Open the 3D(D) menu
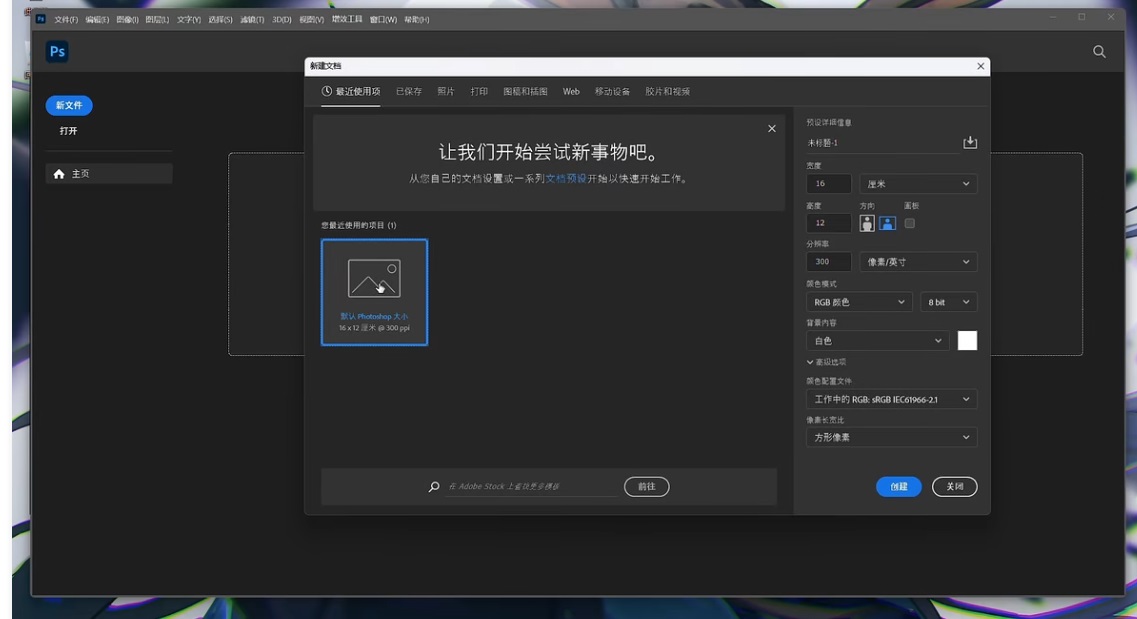The width and height of the screenshot is (1137, 619). [x=282, y=20]
